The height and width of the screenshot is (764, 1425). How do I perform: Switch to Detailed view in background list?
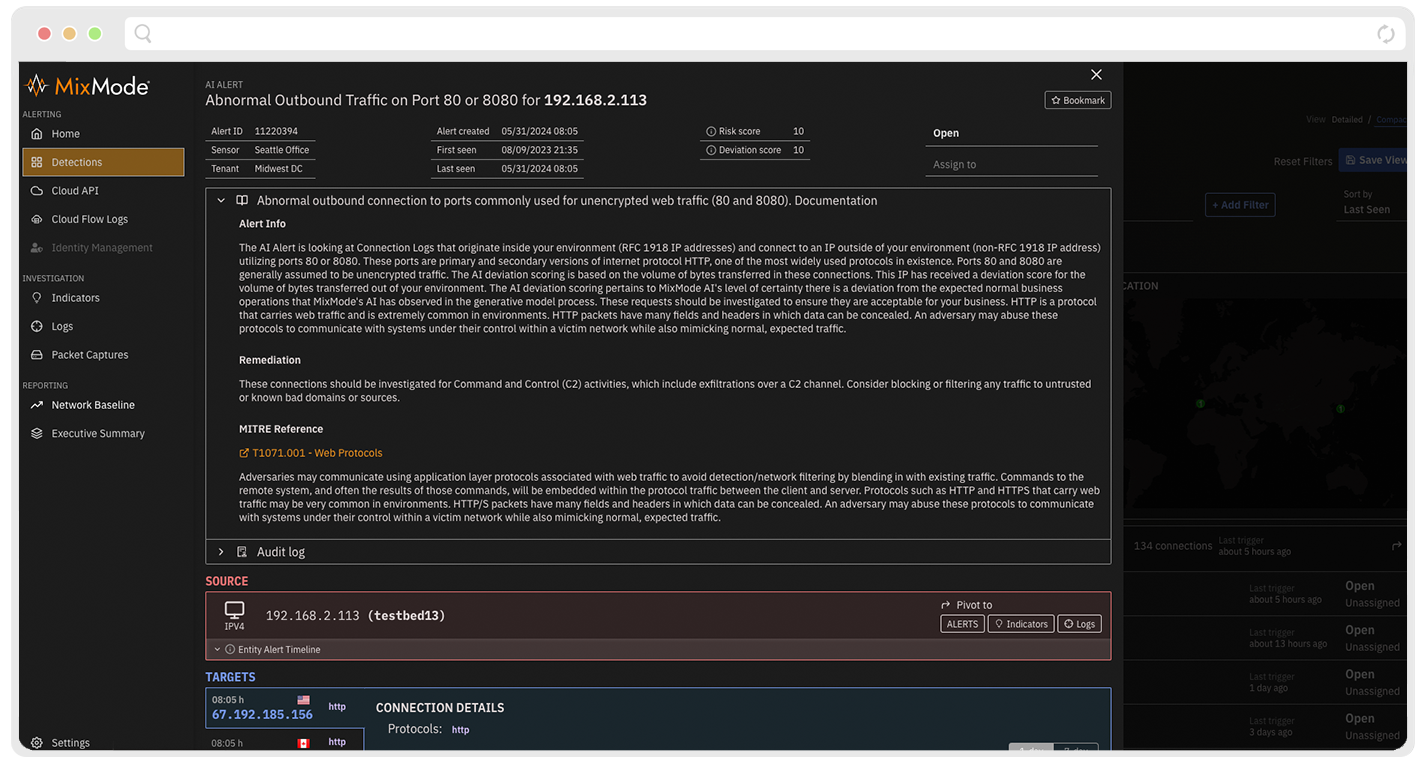[1347, 120]
